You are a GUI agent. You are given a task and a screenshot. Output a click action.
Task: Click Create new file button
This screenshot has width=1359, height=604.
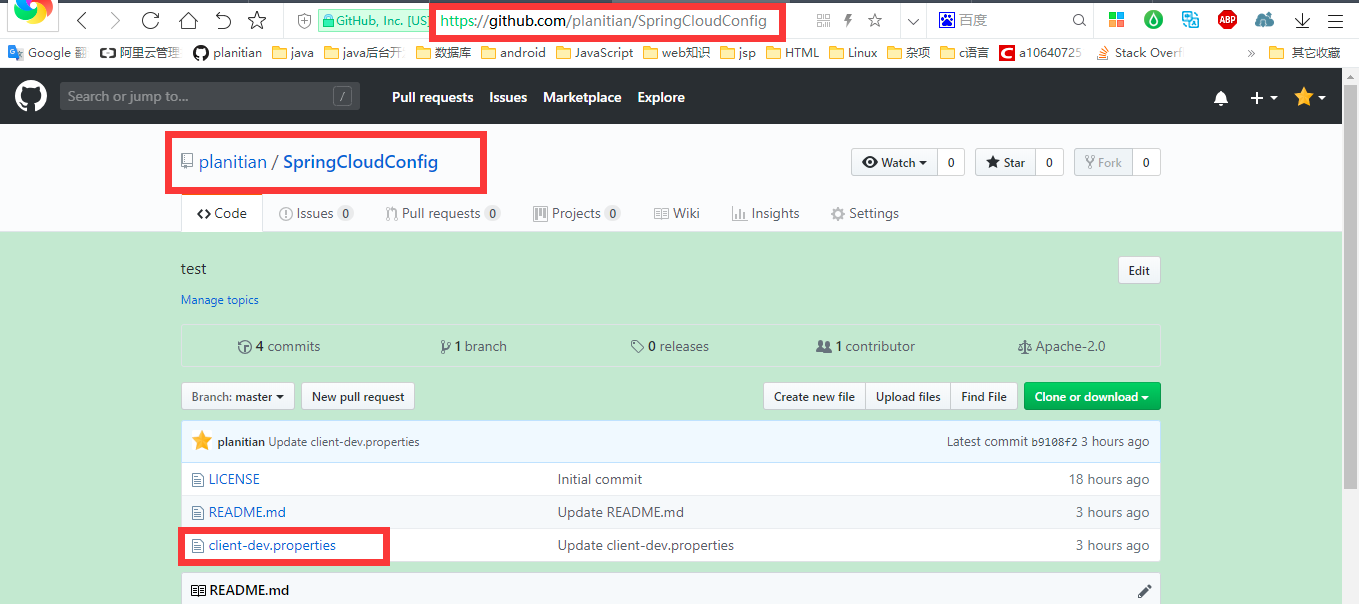click(x=814, y=396)
